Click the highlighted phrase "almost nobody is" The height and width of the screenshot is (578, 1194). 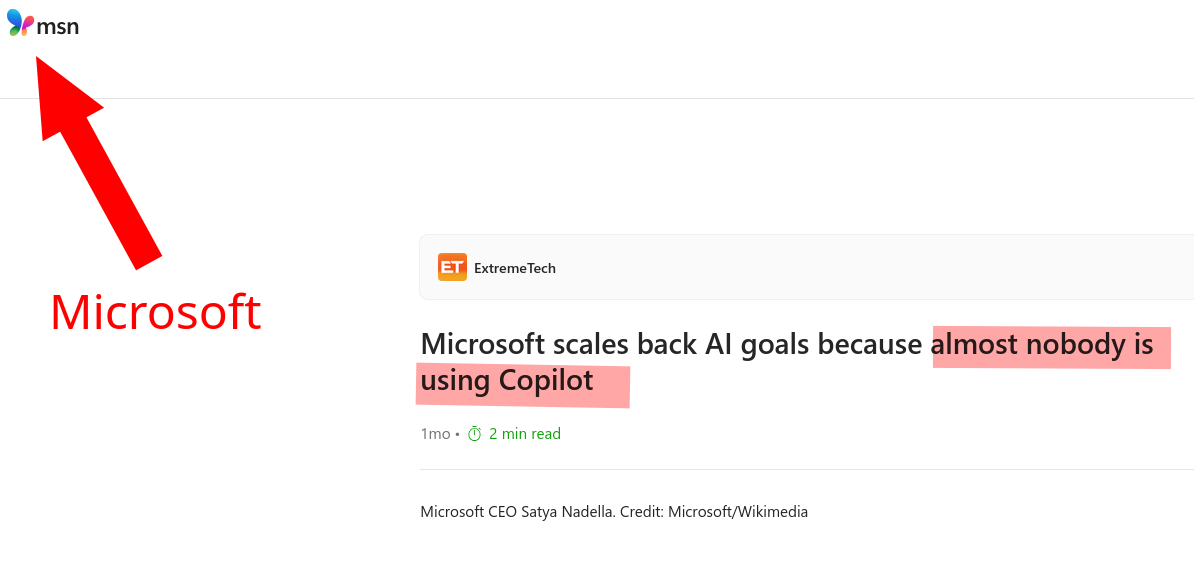1042,346
